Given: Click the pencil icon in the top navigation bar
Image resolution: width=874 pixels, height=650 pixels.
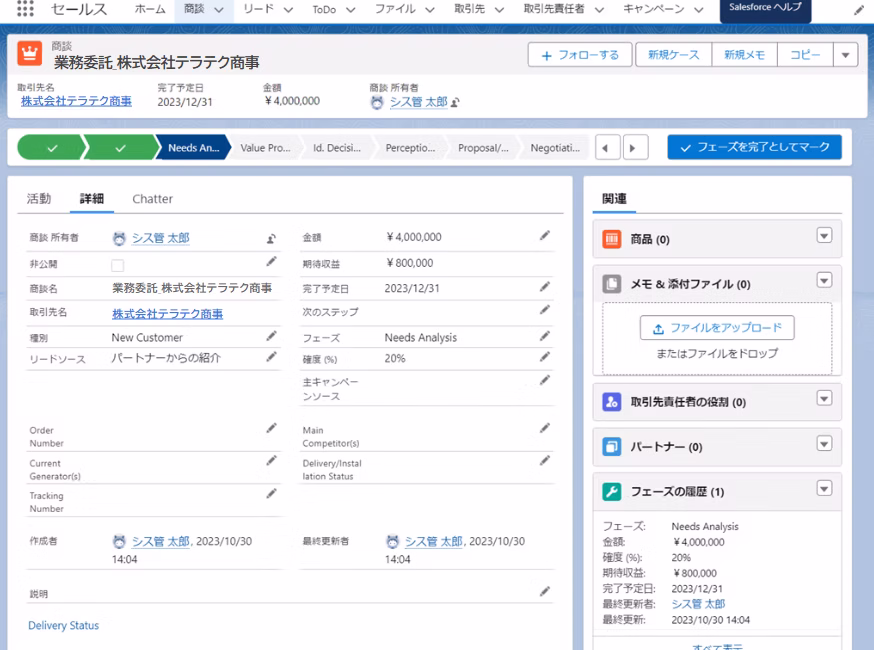Looking at the screenshot, I should tap(858, 10).
